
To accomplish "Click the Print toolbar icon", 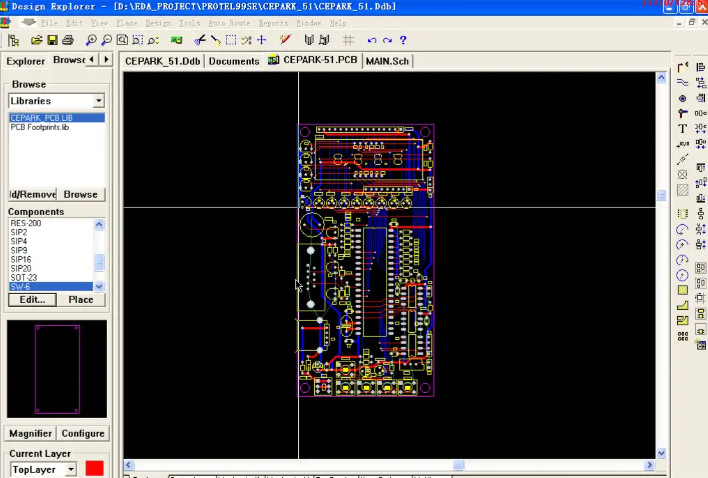I will click(68, 40).
